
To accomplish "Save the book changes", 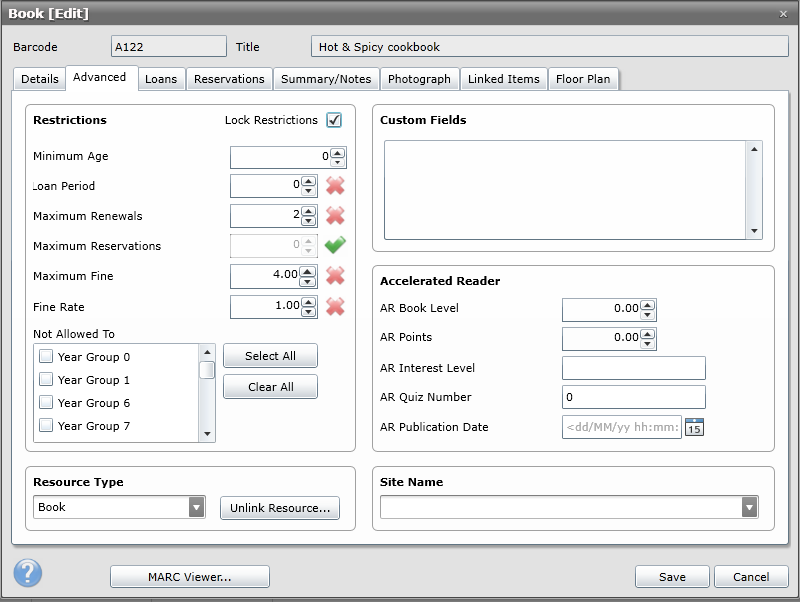I will click(x=672, y=576).
